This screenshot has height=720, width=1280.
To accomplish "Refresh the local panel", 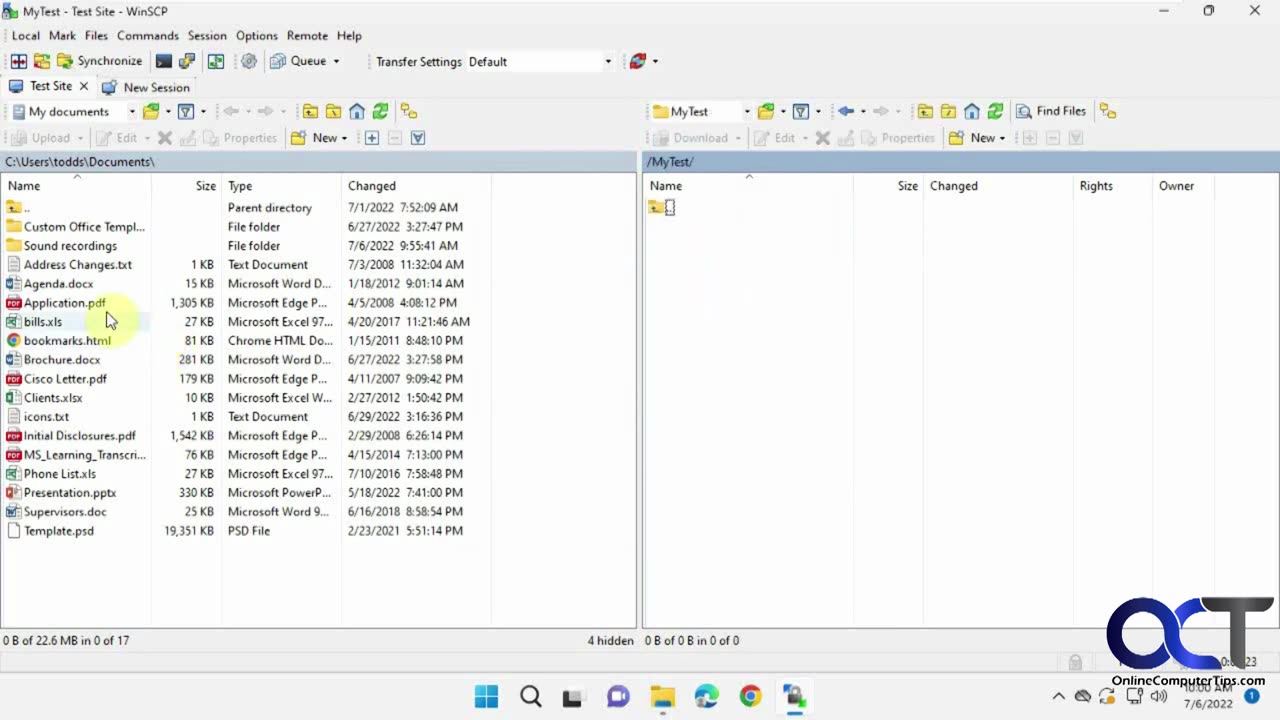I will (380, 111).
